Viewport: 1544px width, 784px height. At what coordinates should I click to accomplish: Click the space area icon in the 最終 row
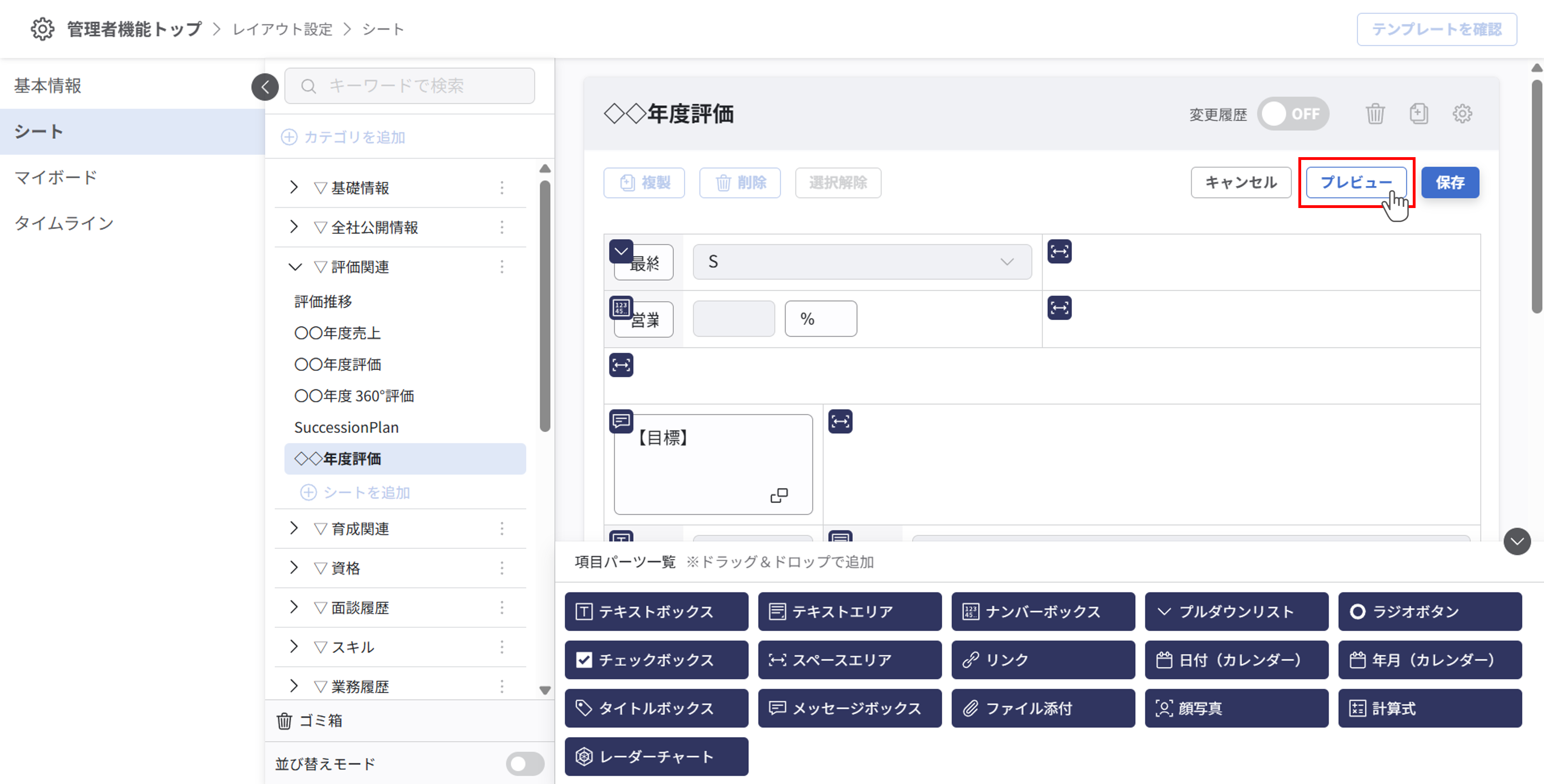tap(1059, 251)
